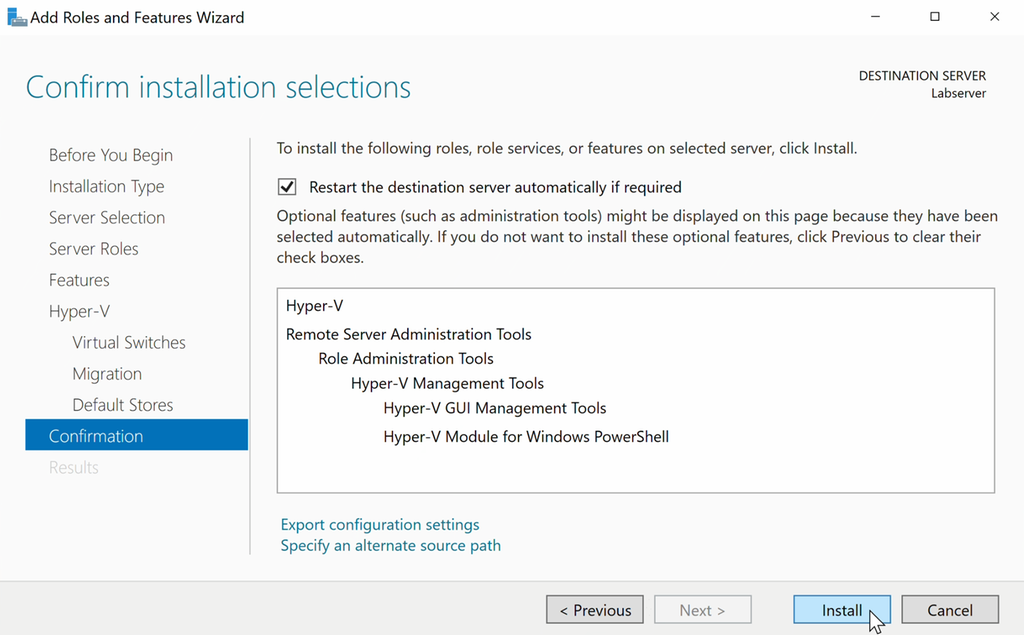Maximize the wizard window
This screenshot has width=1024, height=635.
[x=935, y=17]
